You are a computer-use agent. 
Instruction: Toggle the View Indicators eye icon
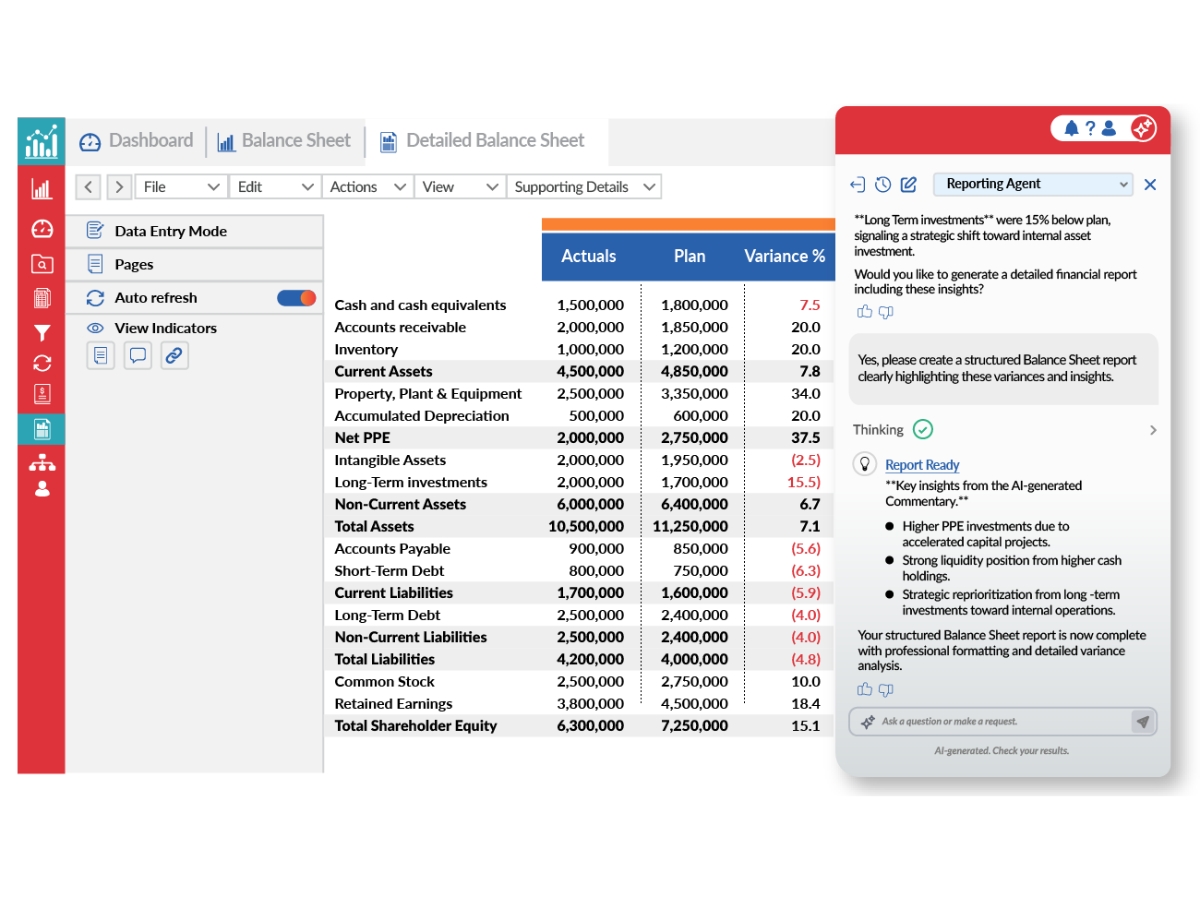click(x=95, y=328)
